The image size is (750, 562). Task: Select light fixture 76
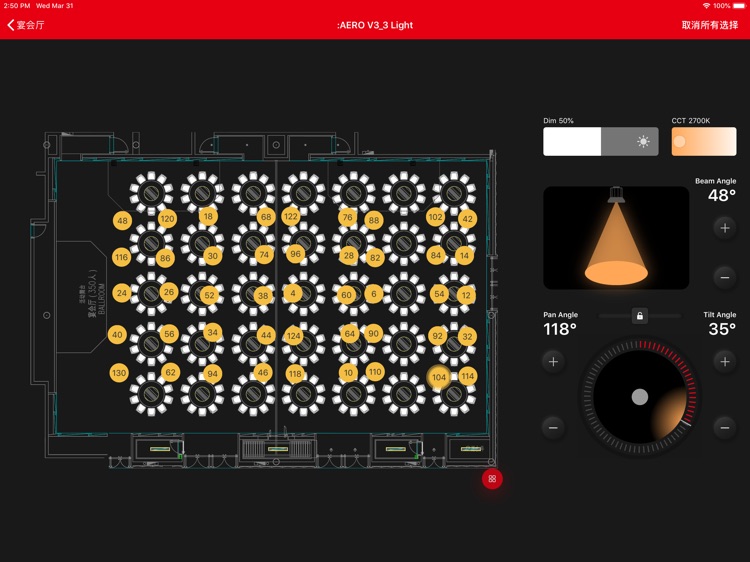348,217
